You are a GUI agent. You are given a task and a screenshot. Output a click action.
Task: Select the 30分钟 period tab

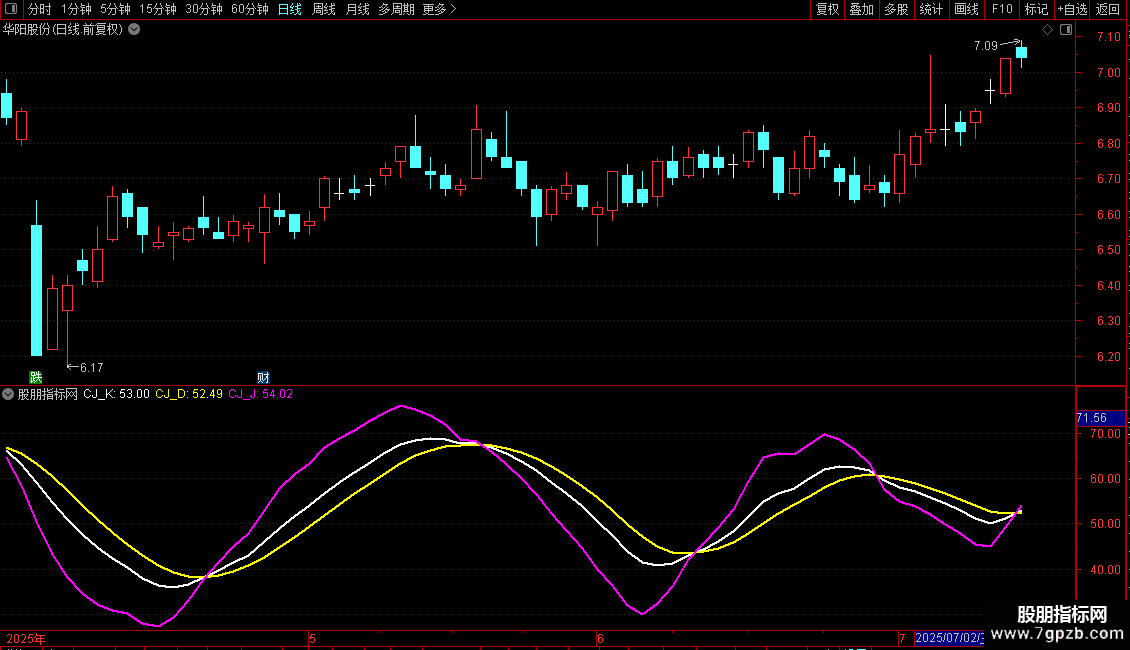point(203,9)
